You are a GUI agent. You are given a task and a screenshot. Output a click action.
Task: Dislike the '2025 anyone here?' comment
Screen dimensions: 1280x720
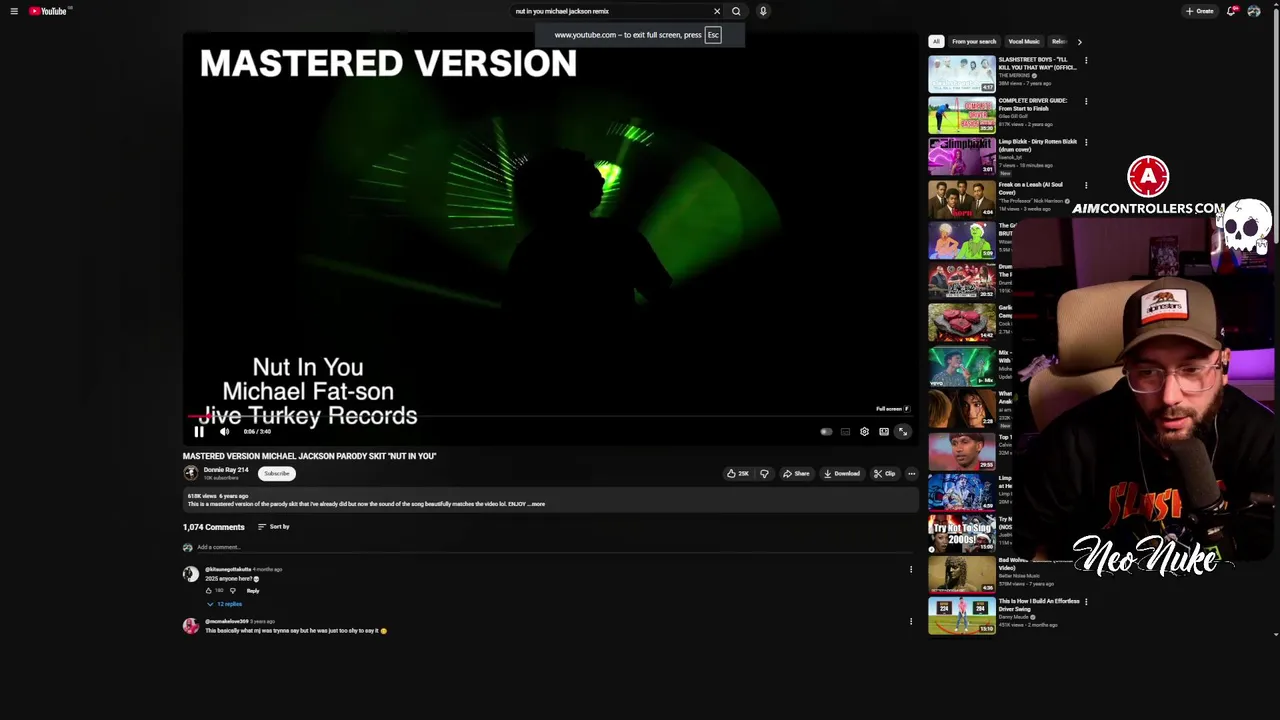[233, 591]
